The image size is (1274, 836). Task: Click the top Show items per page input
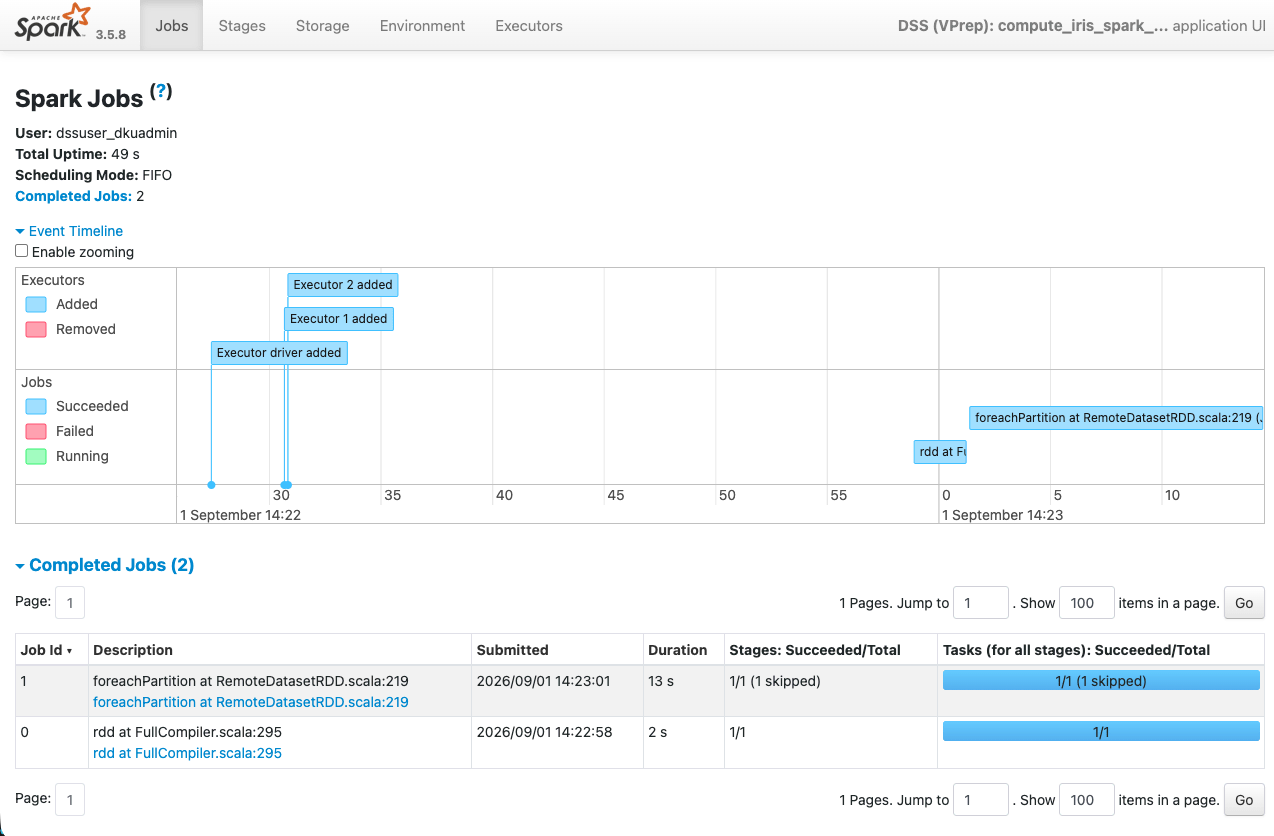coord(1086,603)
